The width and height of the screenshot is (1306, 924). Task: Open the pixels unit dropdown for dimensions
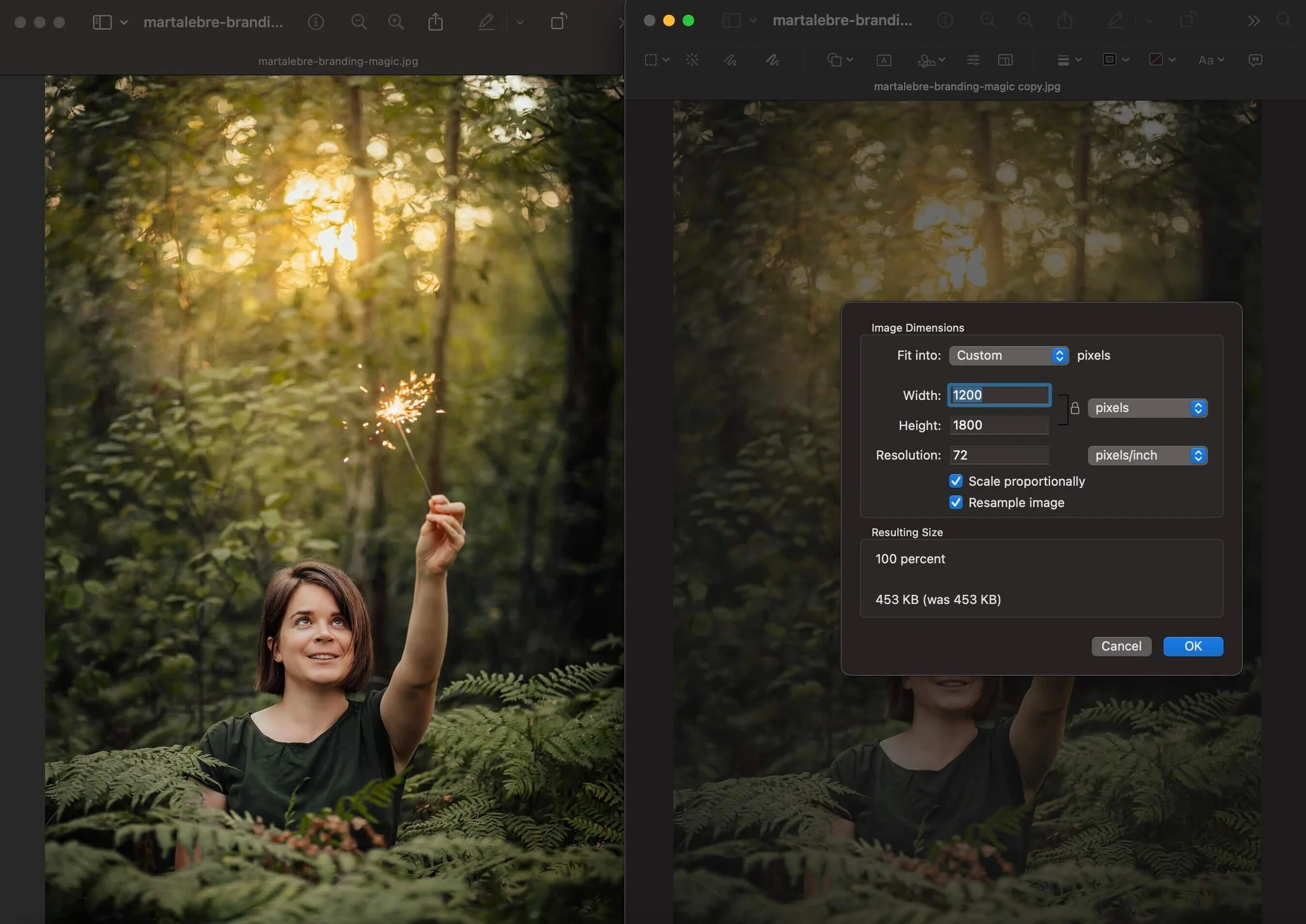[1147, 408]
